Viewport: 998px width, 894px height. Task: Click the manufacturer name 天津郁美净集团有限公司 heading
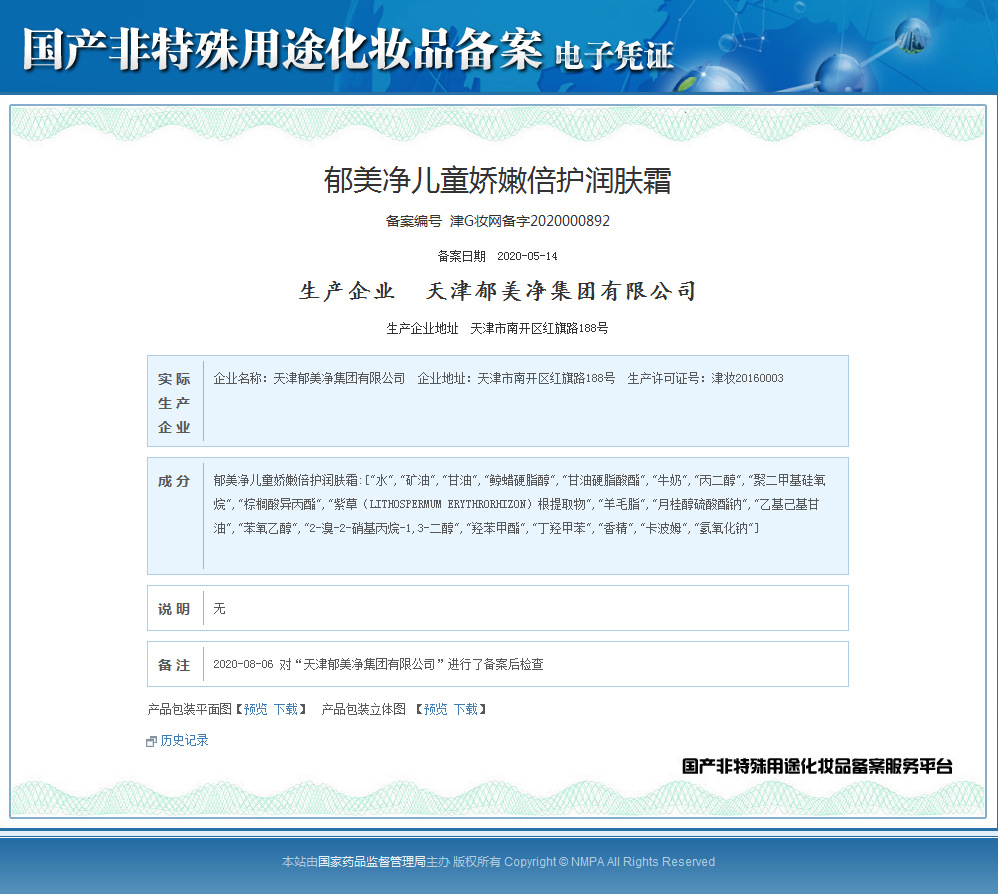pos(561,292)
